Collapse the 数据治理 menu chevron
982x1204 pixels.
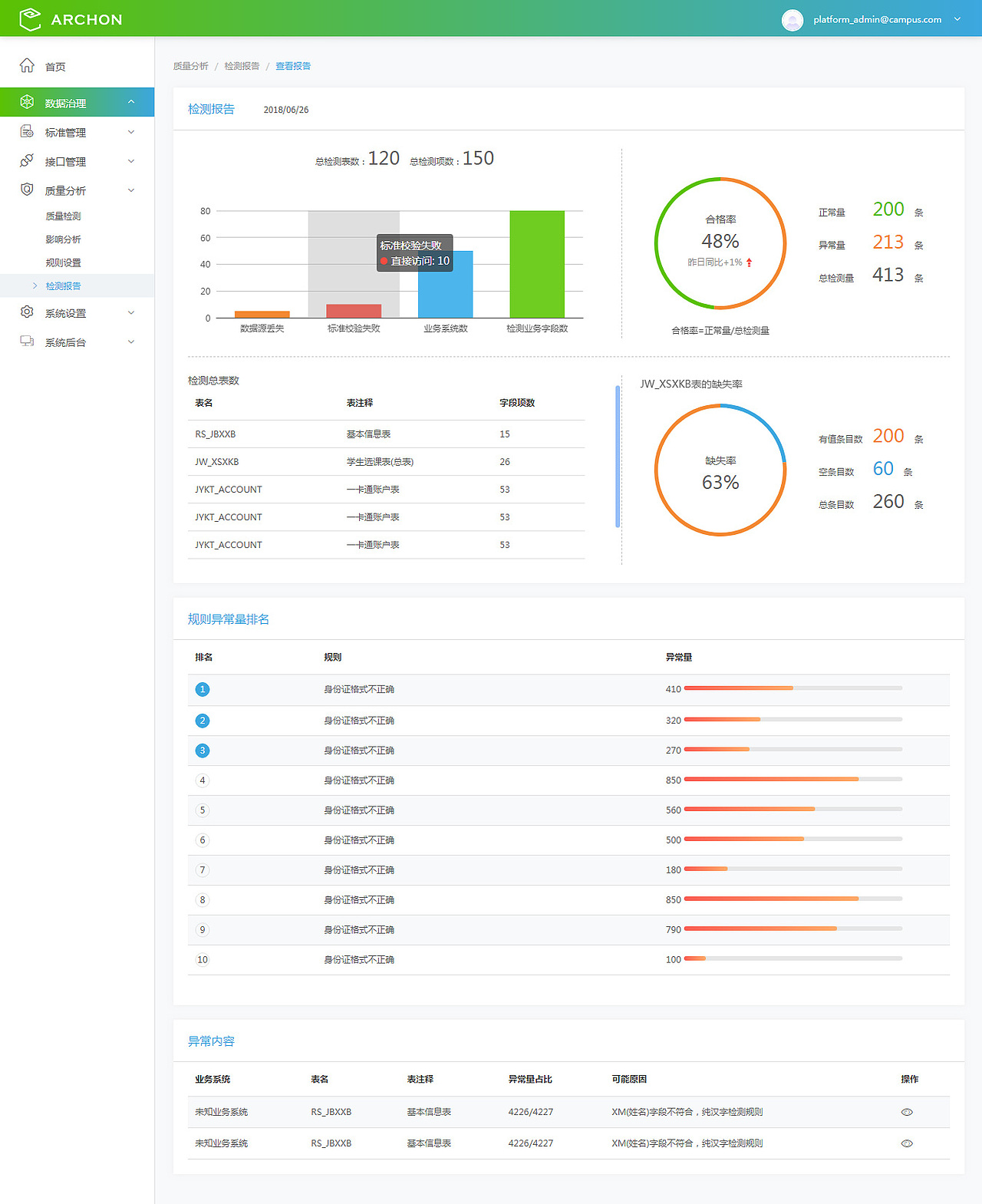[131, 102]
